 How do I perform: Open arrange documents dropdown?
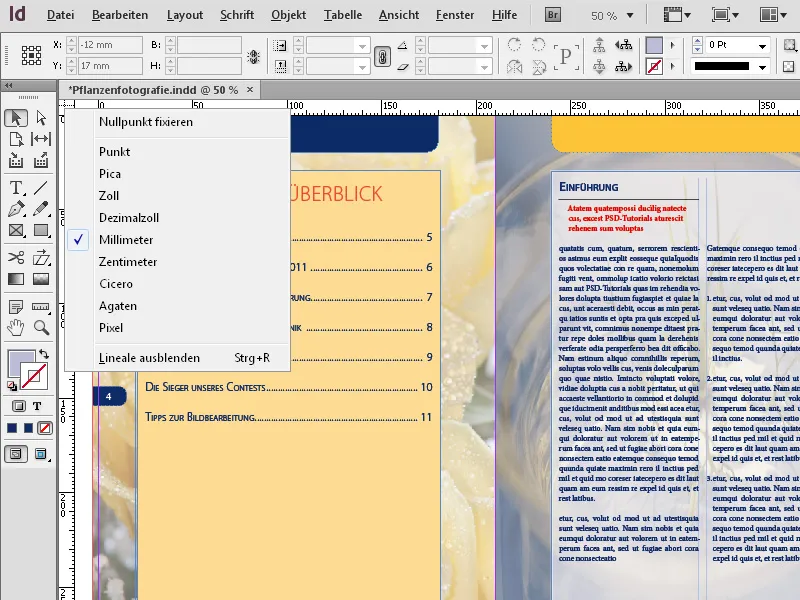[773, 15]
